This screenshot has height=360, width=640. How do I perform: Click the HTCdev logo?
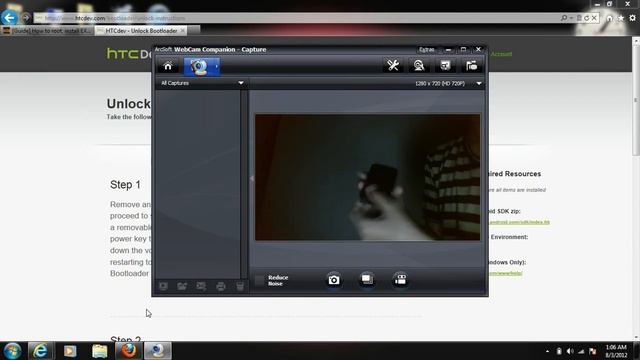129,53
